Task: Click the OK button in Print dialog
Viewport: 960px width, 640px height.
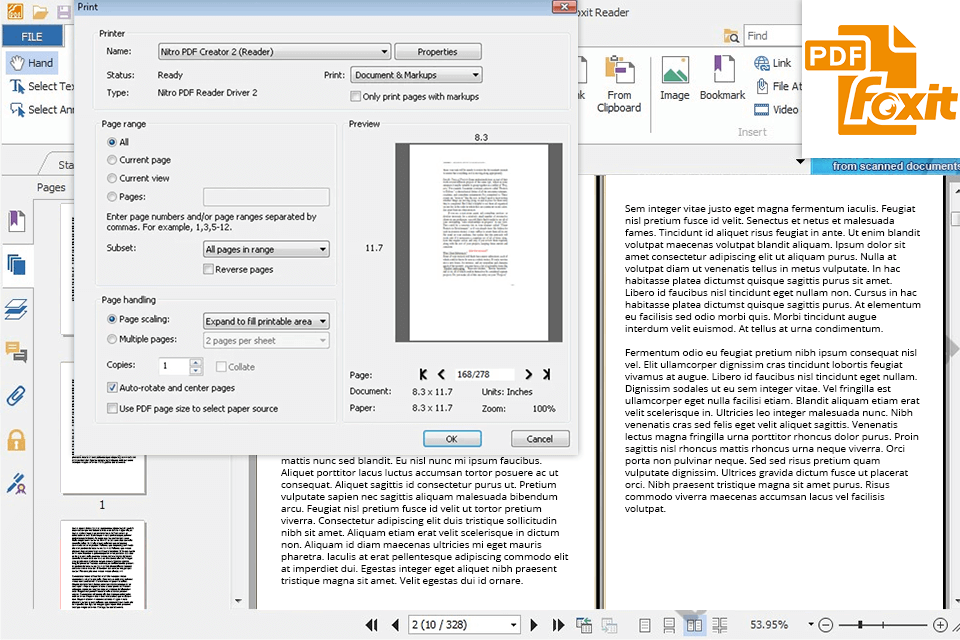Action: (452, 439)
